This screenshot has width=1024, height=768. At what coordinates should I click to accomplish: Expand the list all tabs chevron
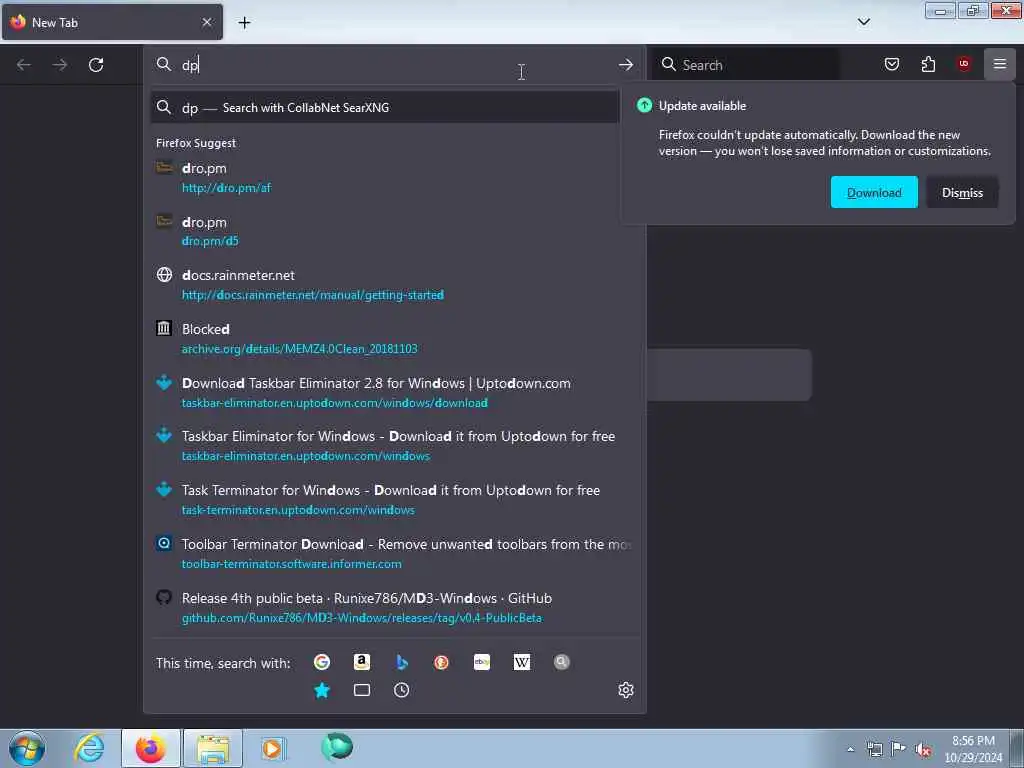[863, 22]
